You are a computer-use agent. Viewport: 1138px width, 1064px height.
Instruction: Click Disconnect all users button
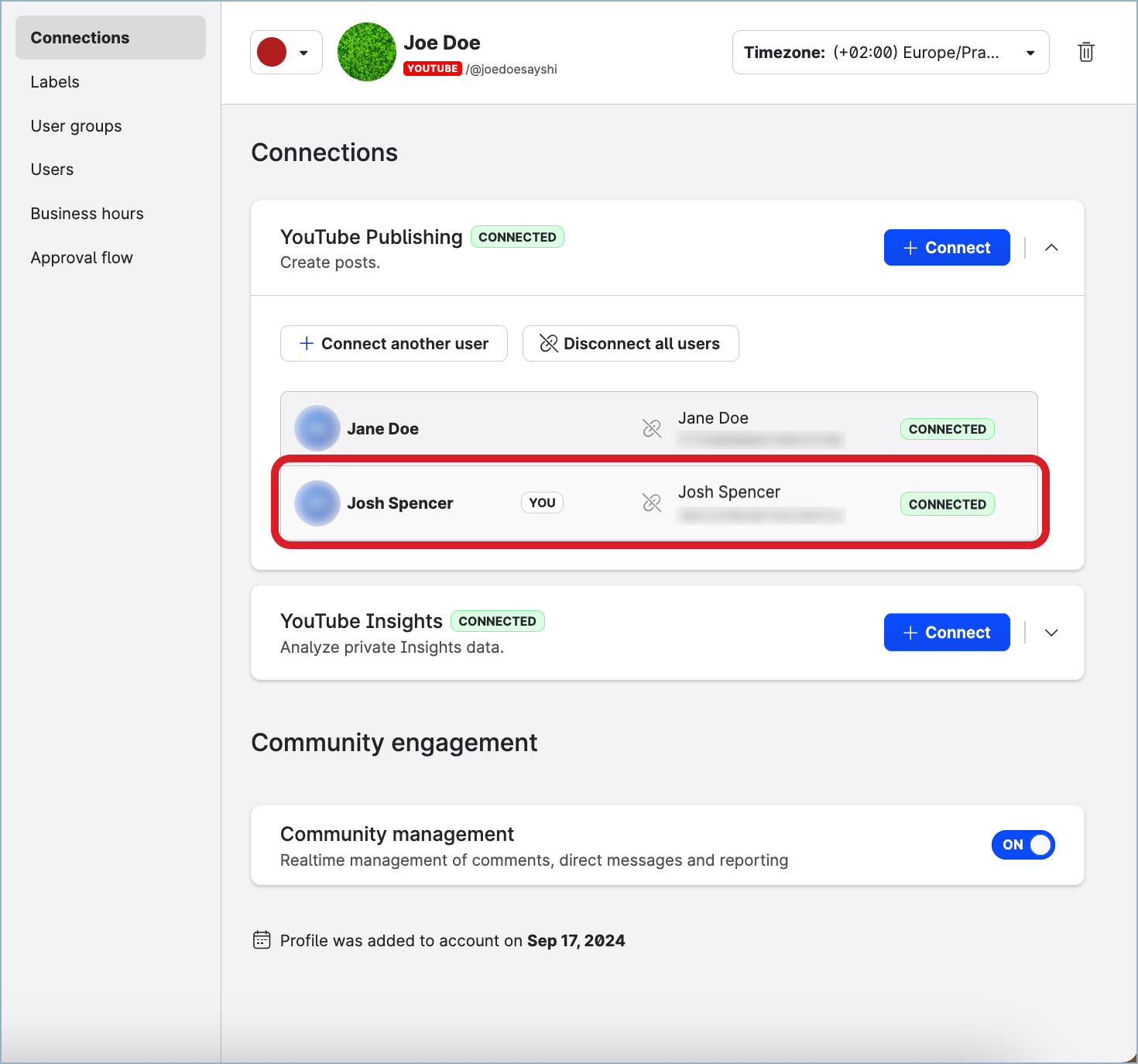[x=630, y=344]
